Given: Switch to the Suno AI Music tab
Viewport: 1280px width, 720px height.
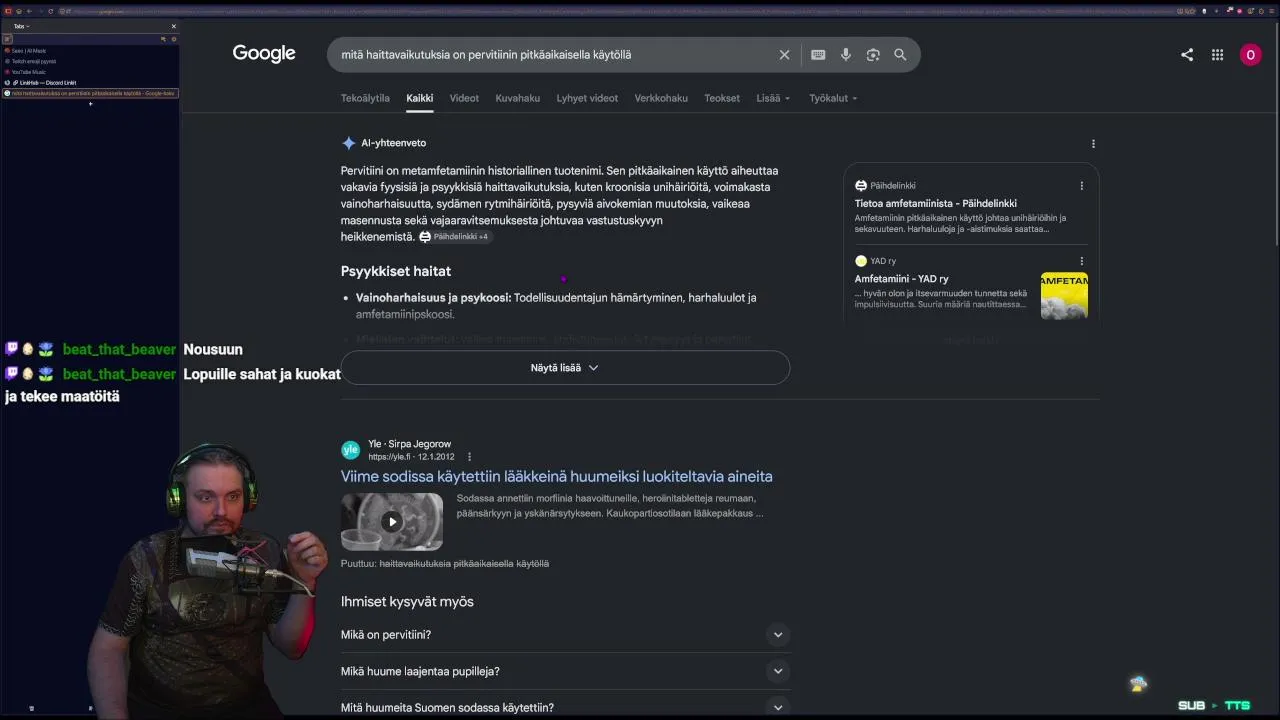Looking at the screenshot, I should coord(90,50).
